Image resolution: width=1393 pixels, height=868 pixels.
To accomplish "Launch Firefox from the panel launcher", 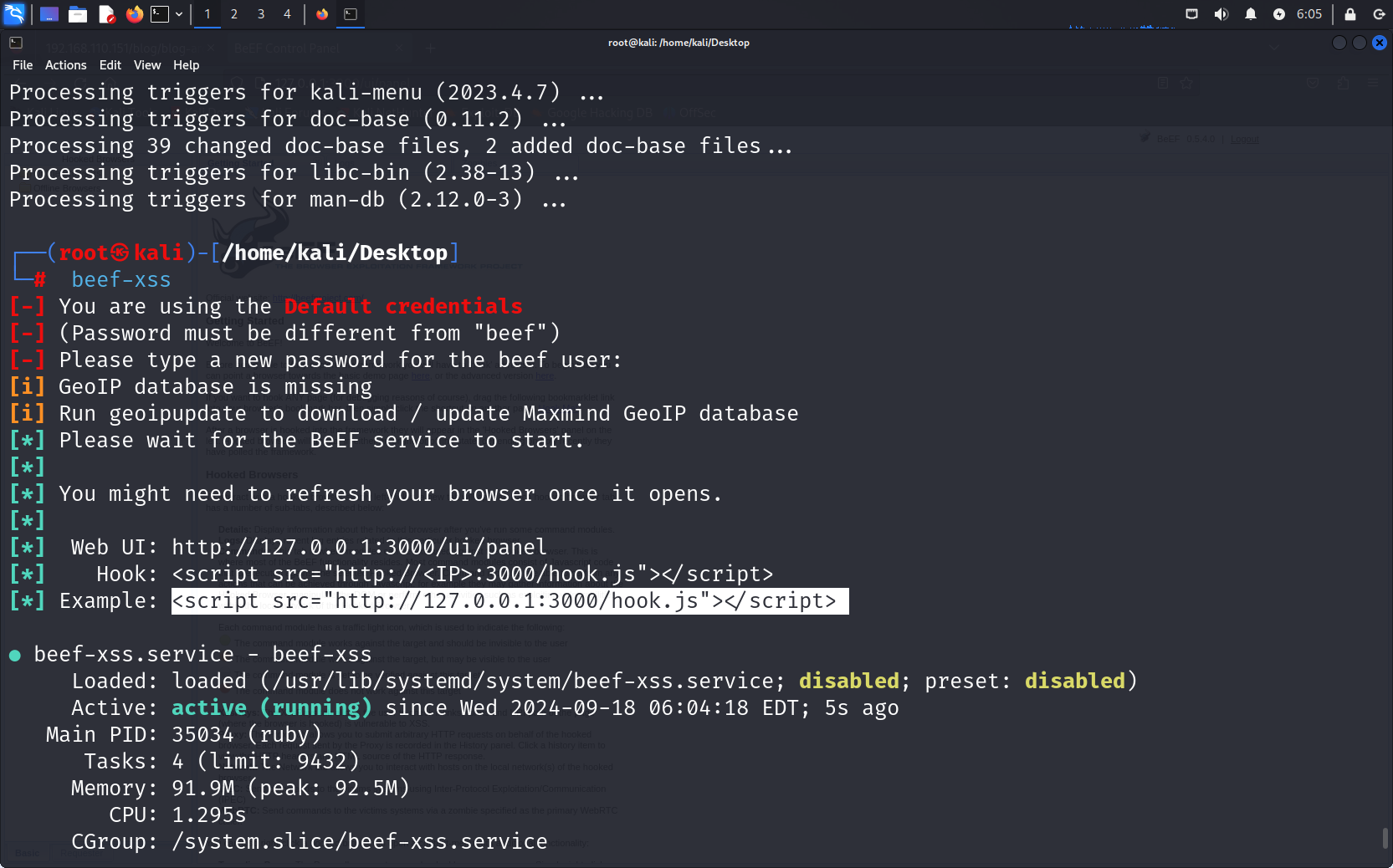I will (135, 14).
